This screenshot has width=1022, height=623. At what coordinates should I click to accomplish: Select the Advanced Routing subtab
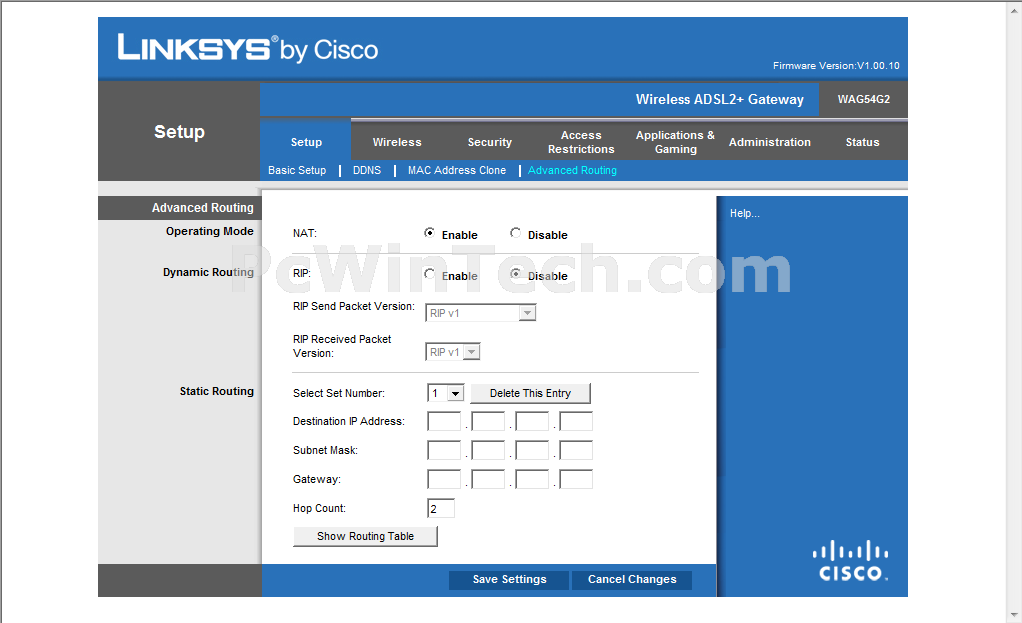(x=572, y=170)
